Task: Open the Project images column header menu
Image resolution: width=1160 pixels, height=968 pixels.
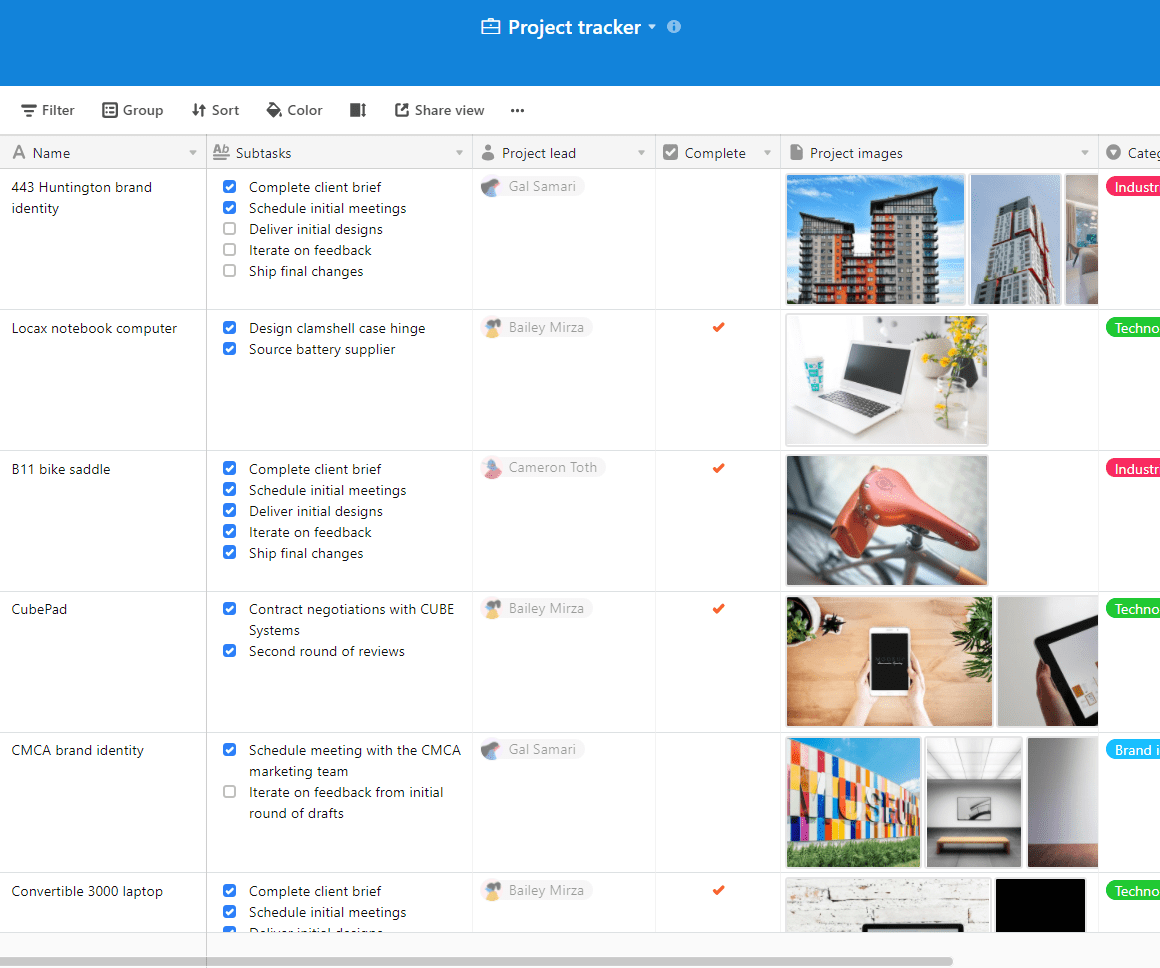Action: coord(1085,153)
